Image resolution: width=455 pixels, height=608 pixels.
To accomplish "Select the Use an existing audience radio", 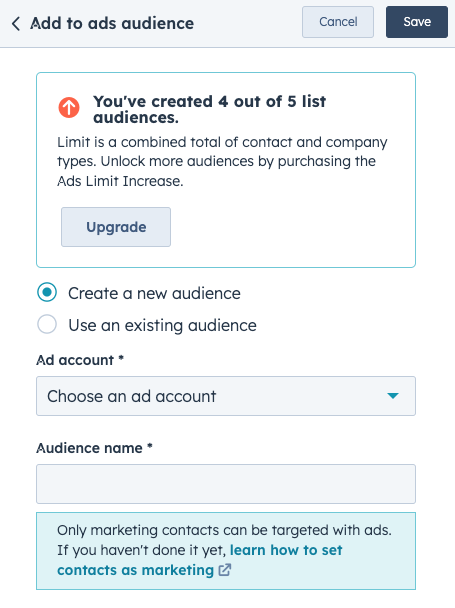I will coord(47,324).
